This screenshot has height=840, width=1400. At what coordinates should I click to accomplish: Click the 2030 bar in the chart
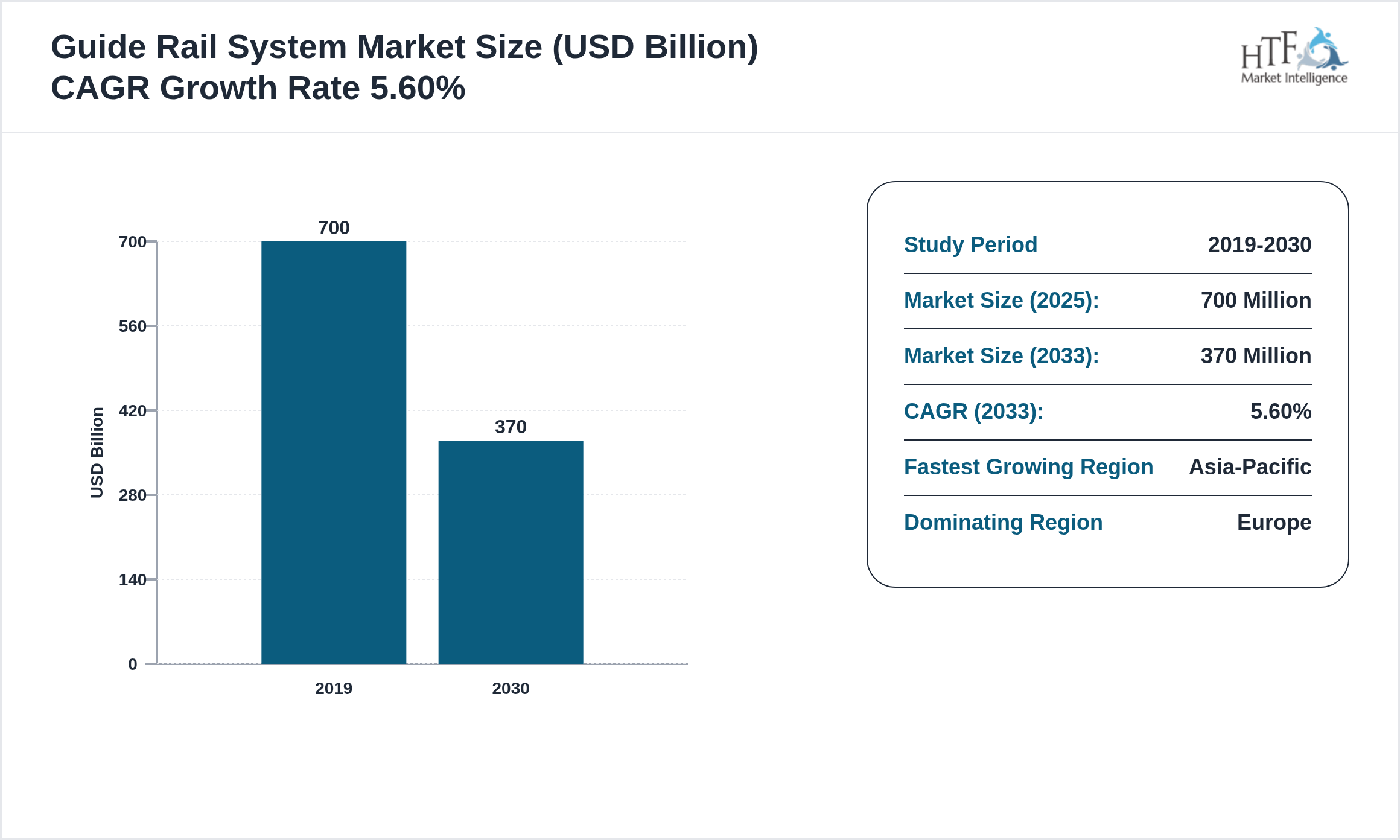tap(511, 552)
